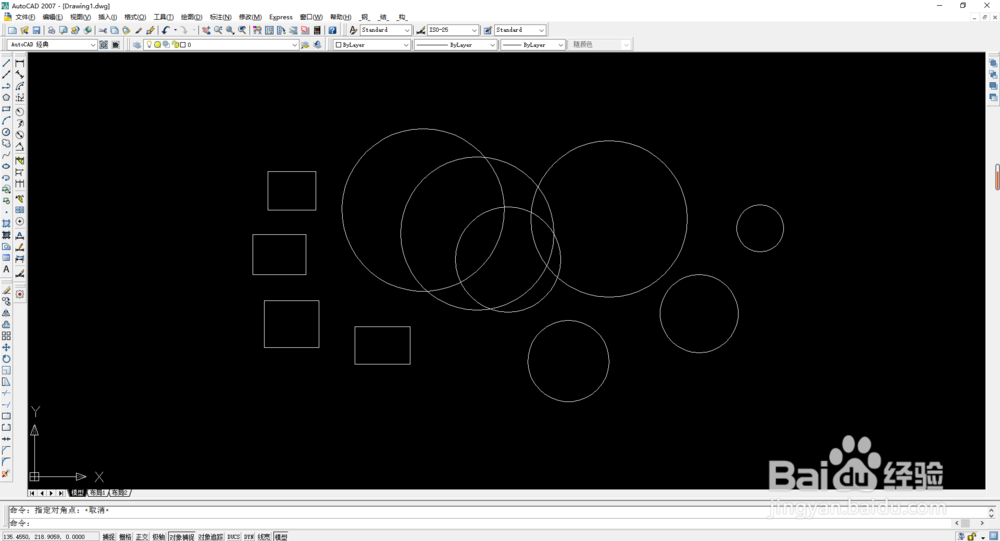The height and width of the screenshot is (541, 1000).
Task: Click the coordinates readout in status bar
Action: 50,537
